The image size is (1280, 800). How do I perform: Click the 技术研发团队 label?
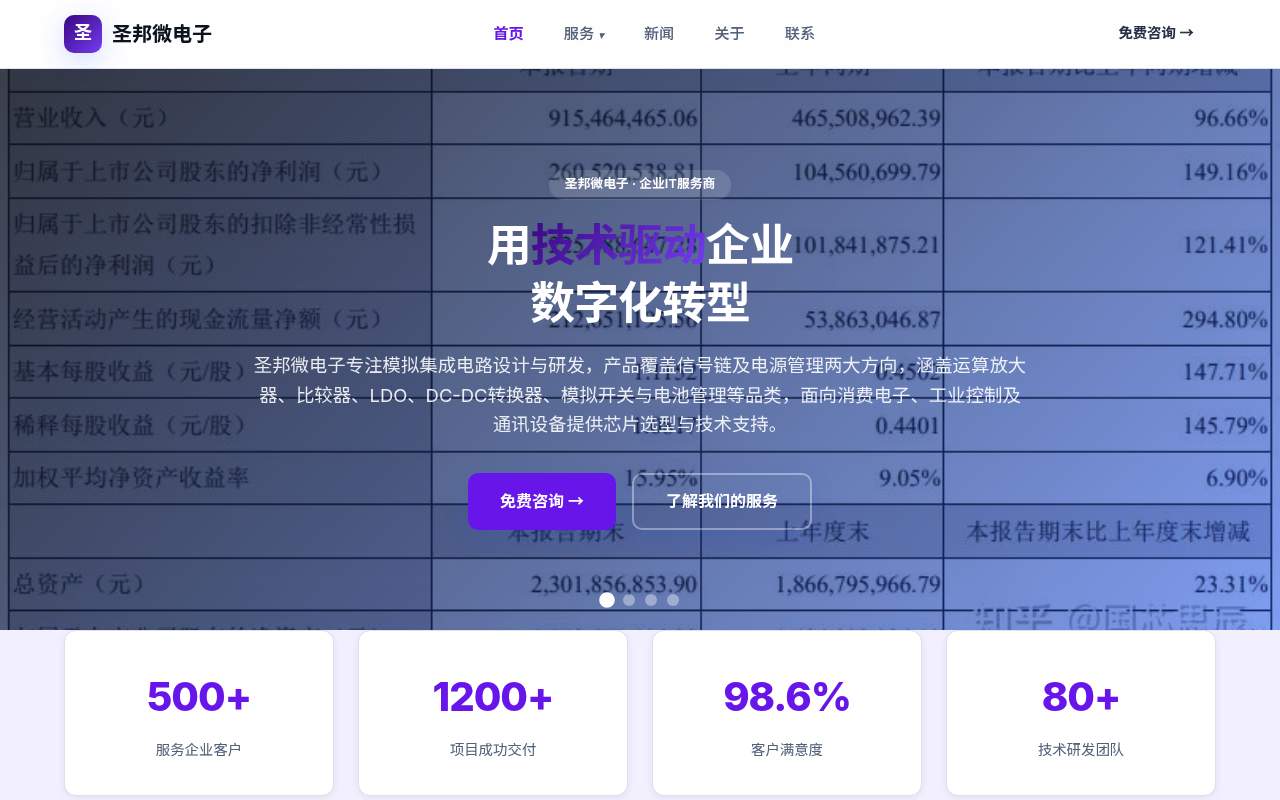coord(1081,749)
